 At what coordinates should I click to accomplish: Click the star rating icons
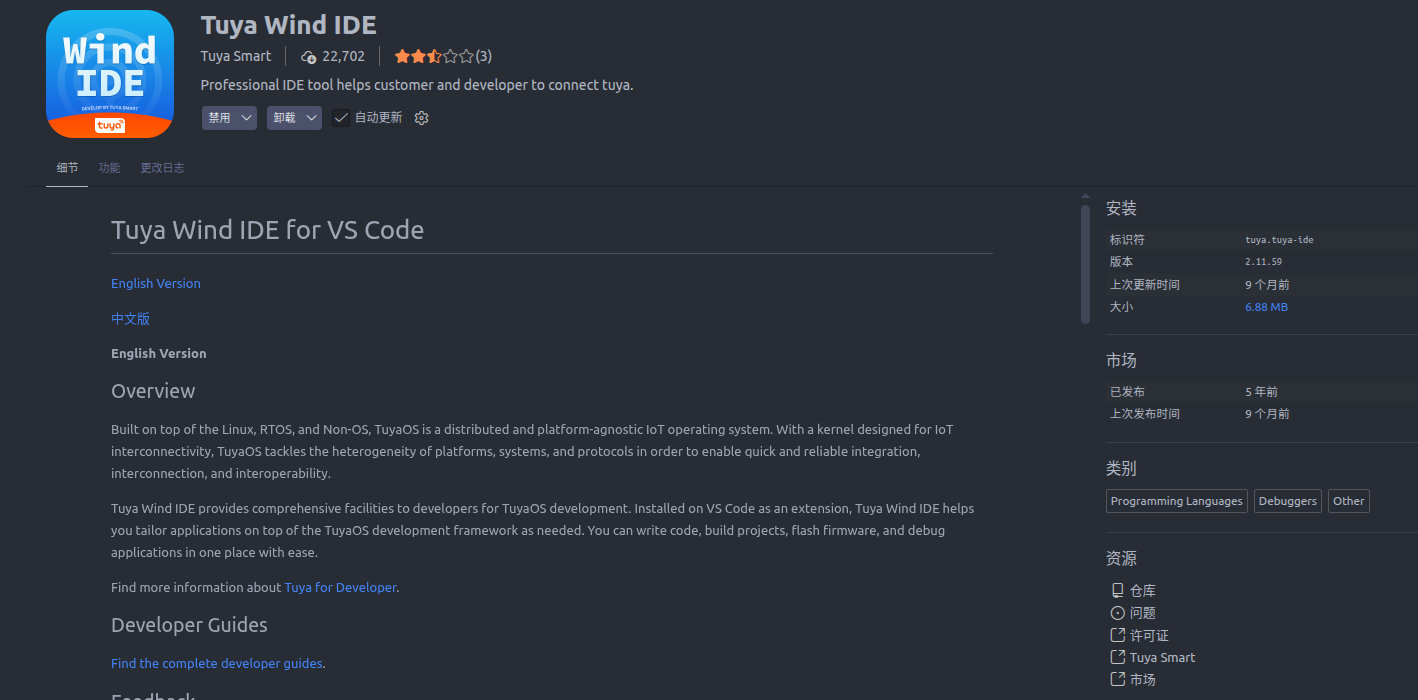[x=434, y=56]
